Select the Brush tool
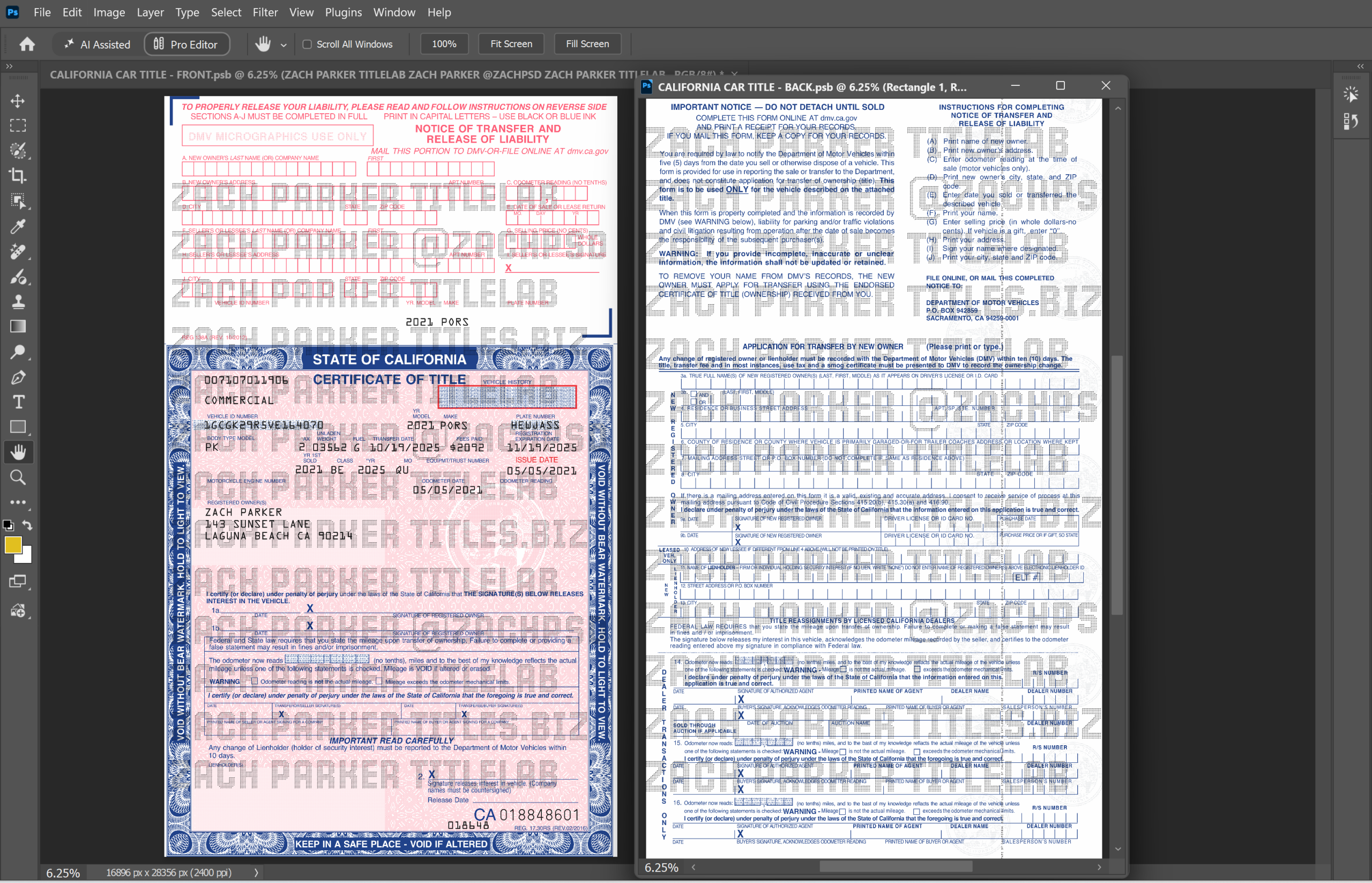The width and height of the screenshot is (1372, 883). coord(18,277)
